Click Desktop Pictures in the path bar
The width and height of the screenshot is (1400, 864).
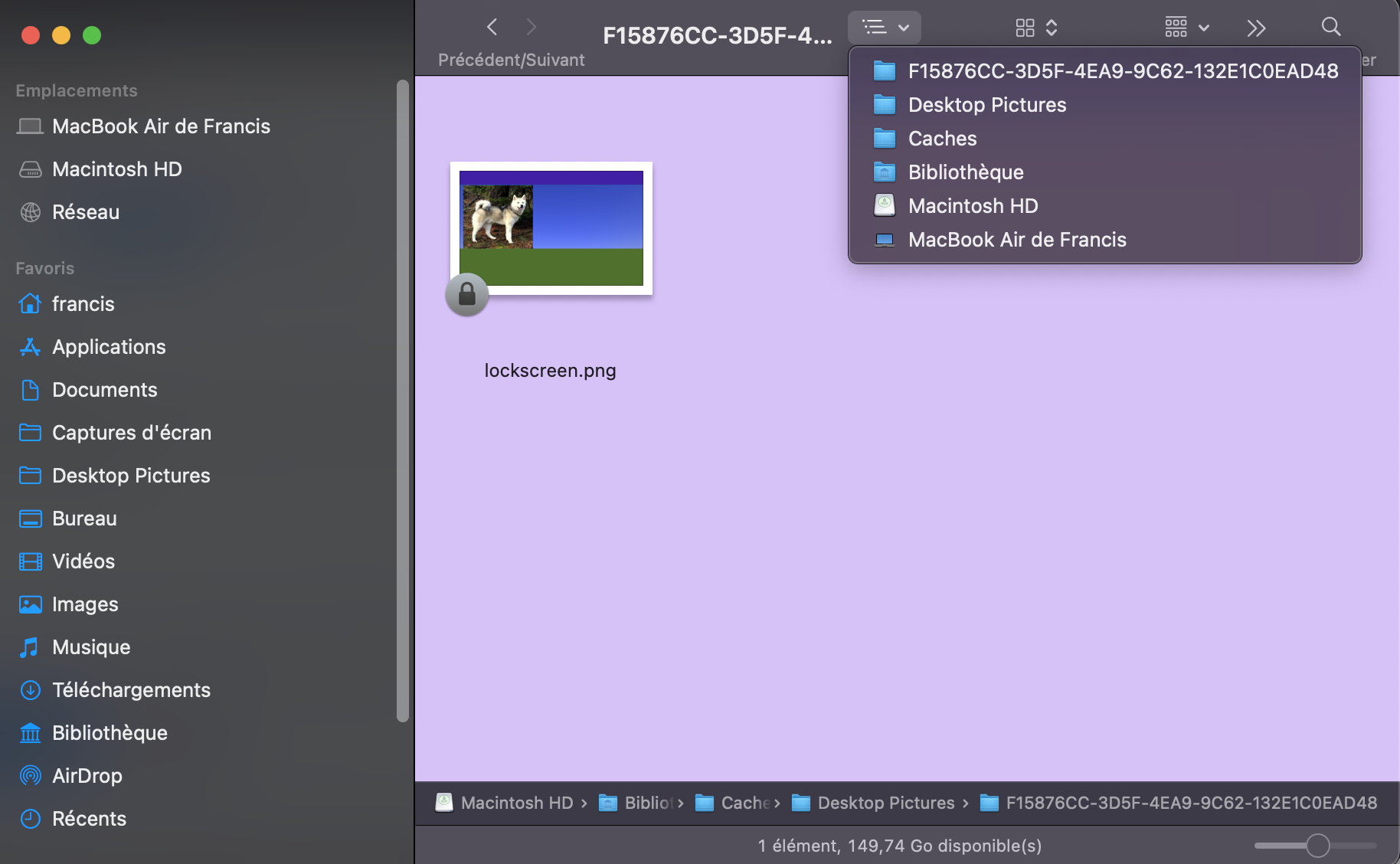click(873, 803)
